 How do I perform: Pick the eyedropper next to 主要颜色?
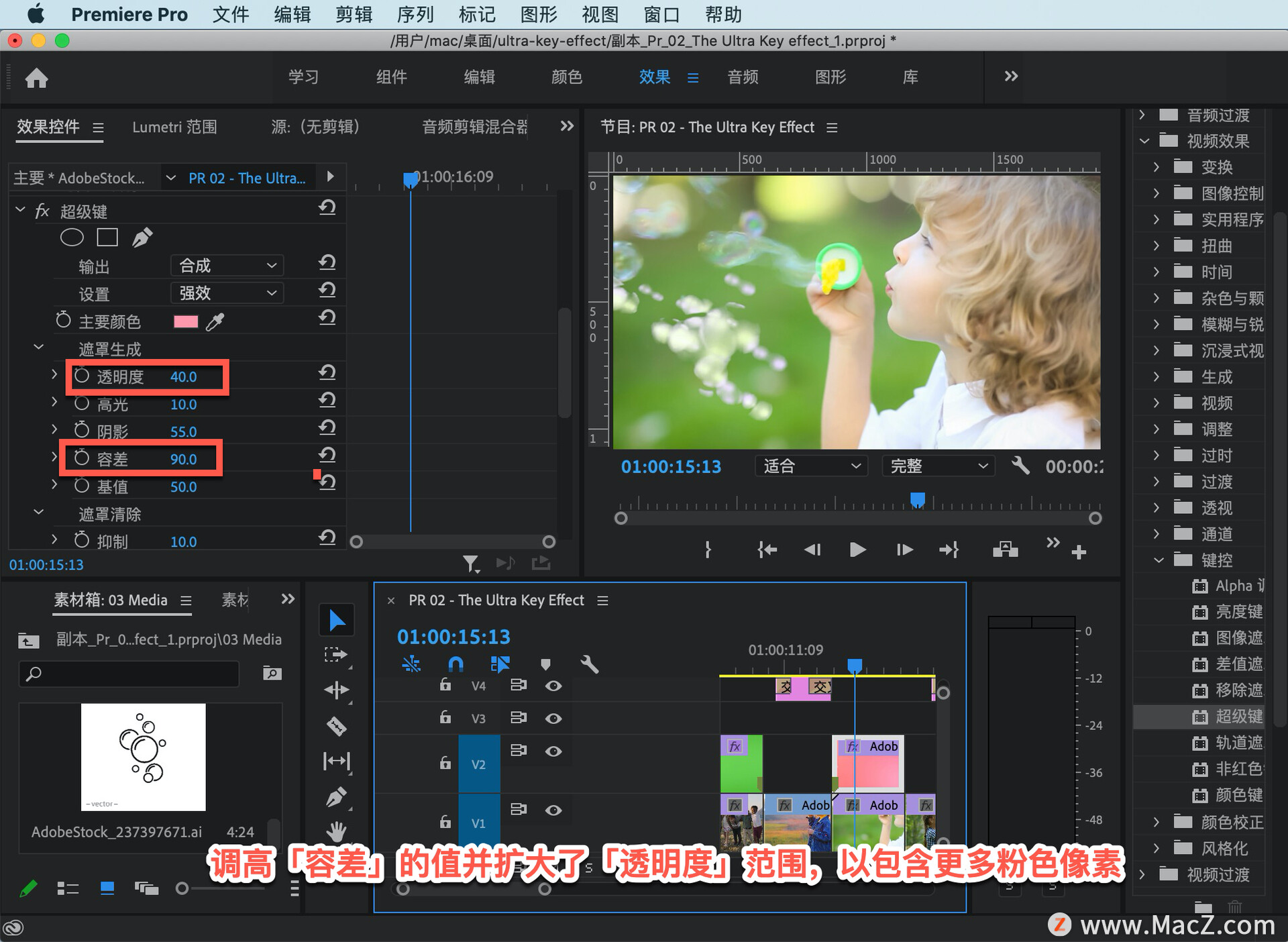215,322
